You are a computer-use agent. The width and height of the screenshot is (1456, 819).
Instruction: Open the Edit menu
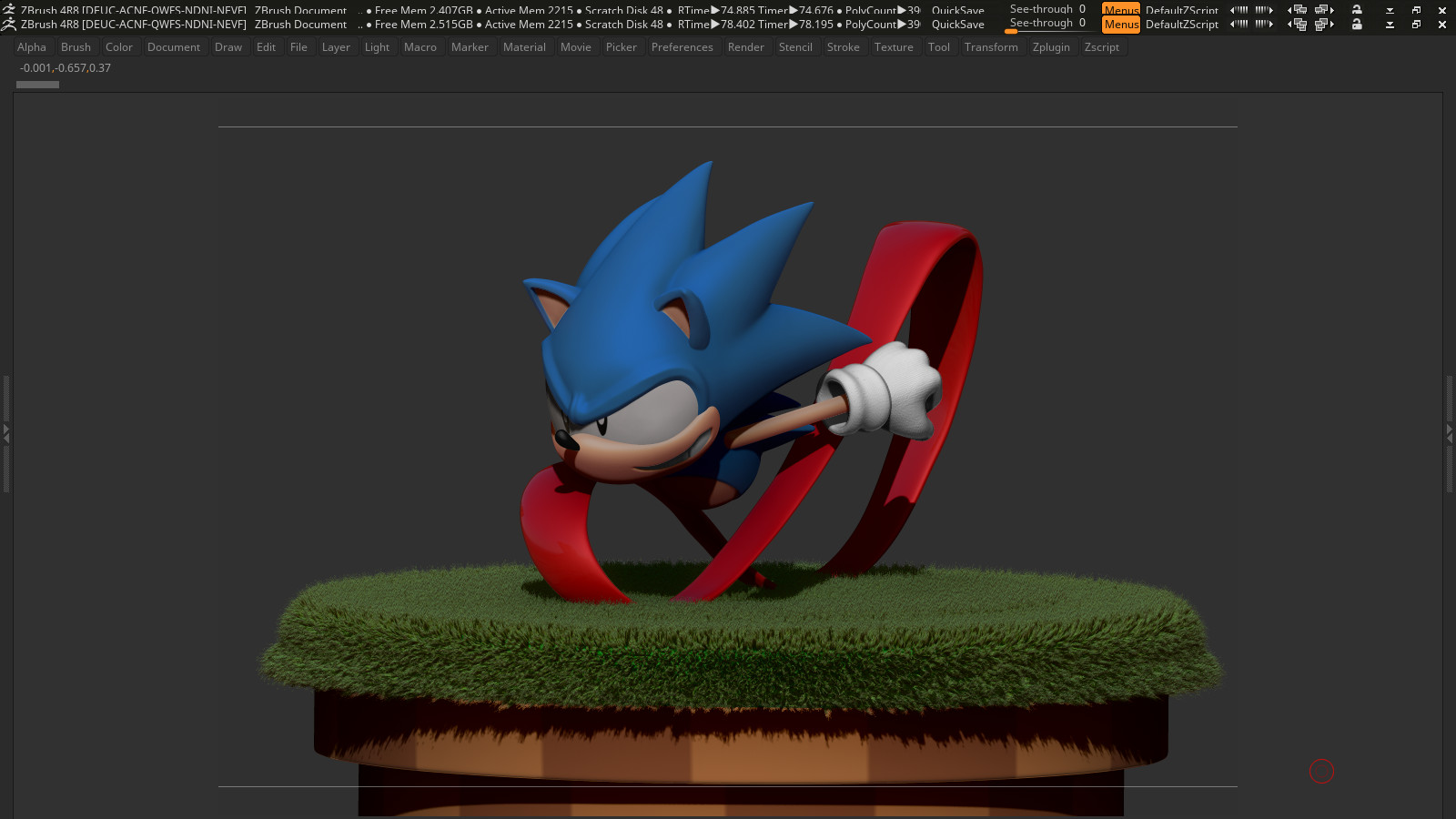coord(266,47)
